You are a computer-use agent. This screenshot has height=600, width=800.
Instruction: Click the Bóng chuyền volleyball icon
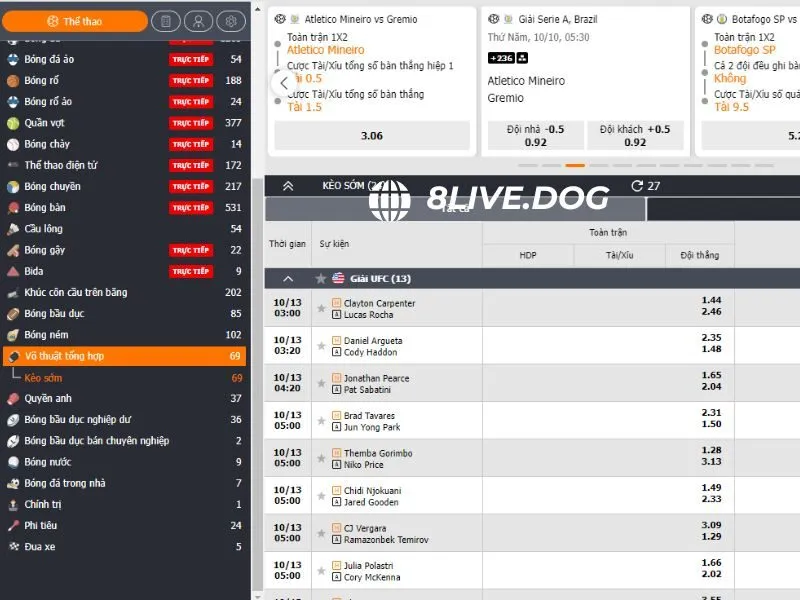point(13,186)
